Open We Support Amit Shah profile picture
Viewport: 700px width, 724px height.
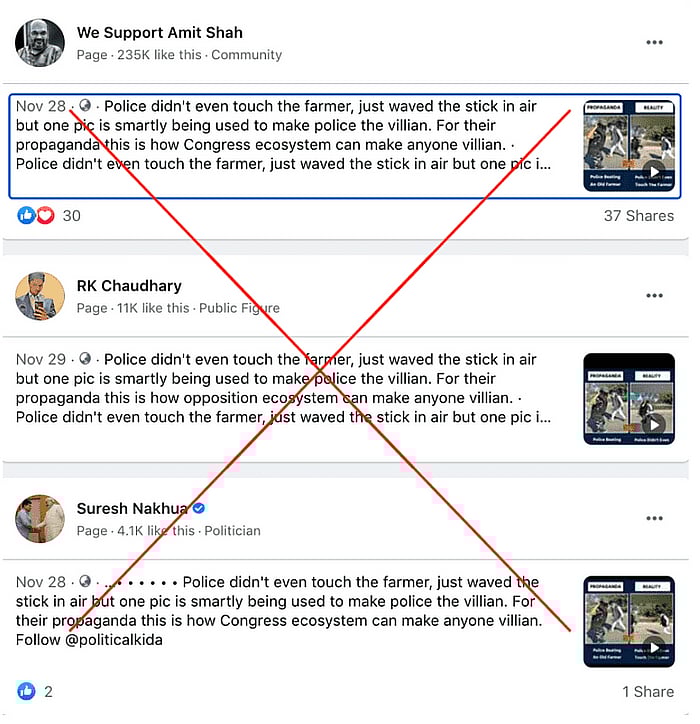[x=40, y=42]
